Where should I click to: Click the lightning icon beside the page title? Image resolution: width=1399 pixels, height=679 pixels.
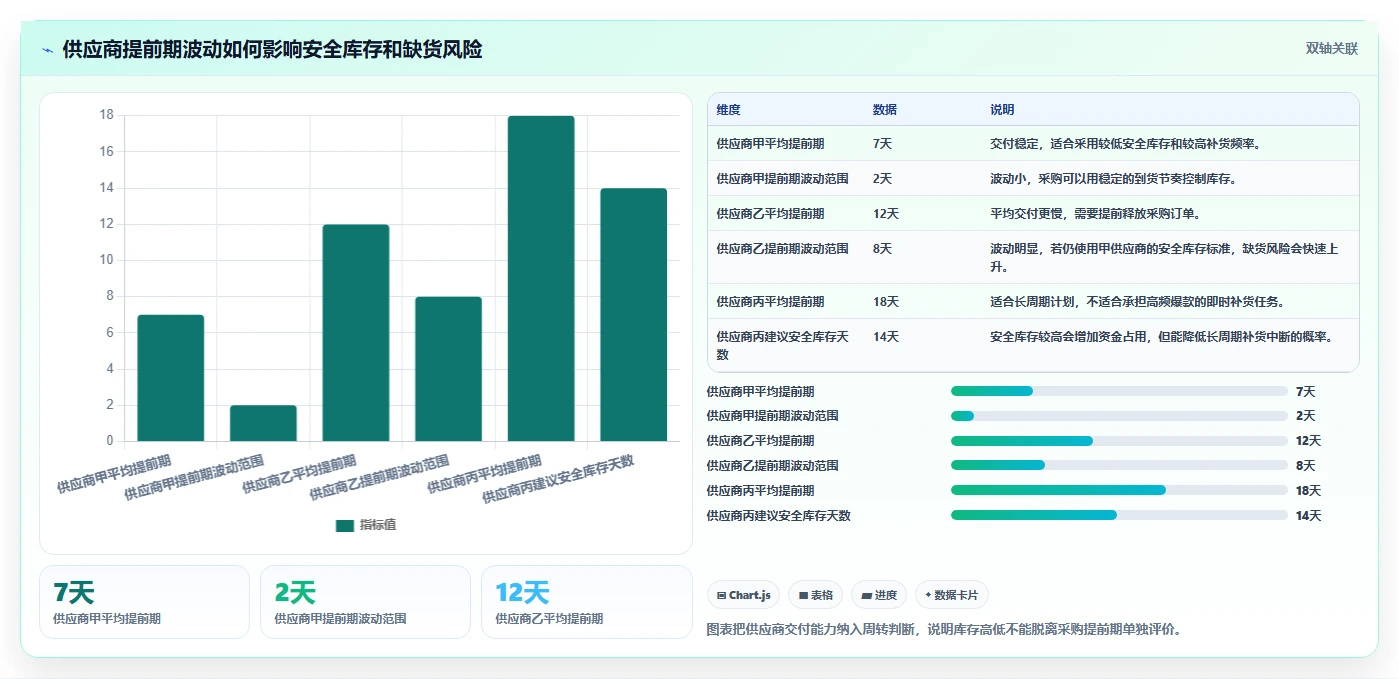[x=48, y=50]
